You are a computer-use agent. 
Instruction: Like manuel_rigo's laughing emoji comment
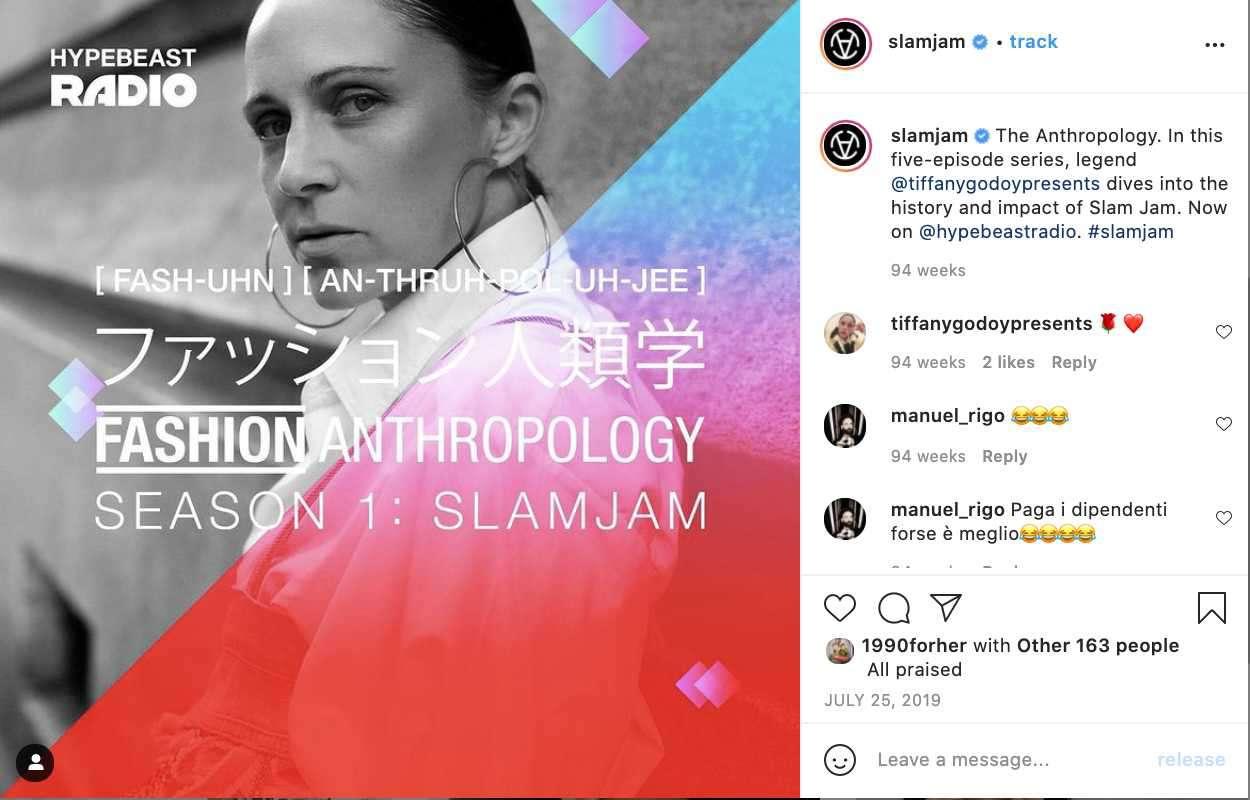1224,424
